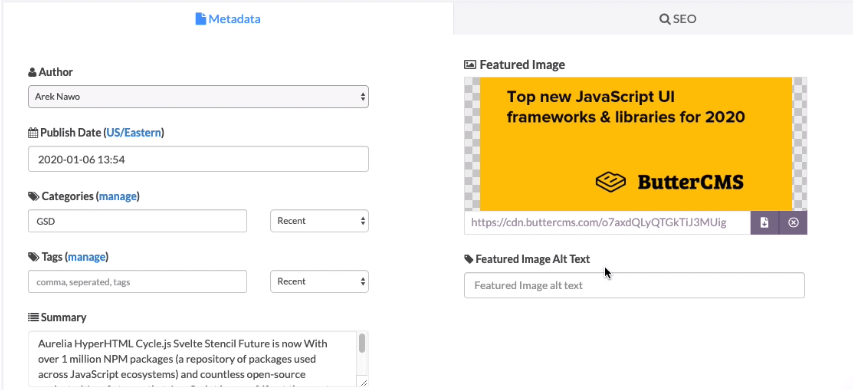The height and width of the screenshot is (392, 855).
Task: Click the tags icon beside Categories label
Action: click(34, 196)
